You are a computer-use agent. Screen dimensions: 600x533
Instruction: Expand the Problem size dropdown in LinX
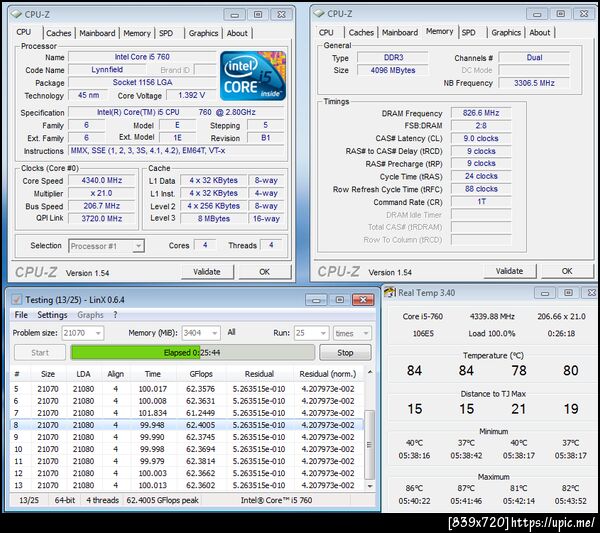pyautogui.click(x=98, y=333)
